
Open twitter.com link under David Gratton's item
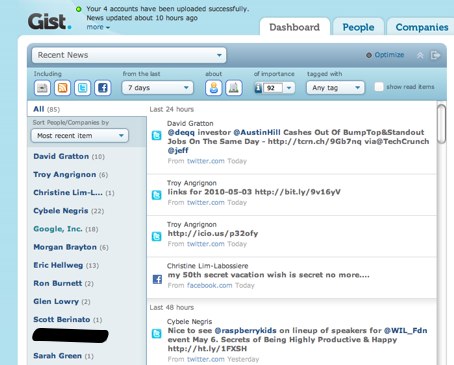point(206,161)
